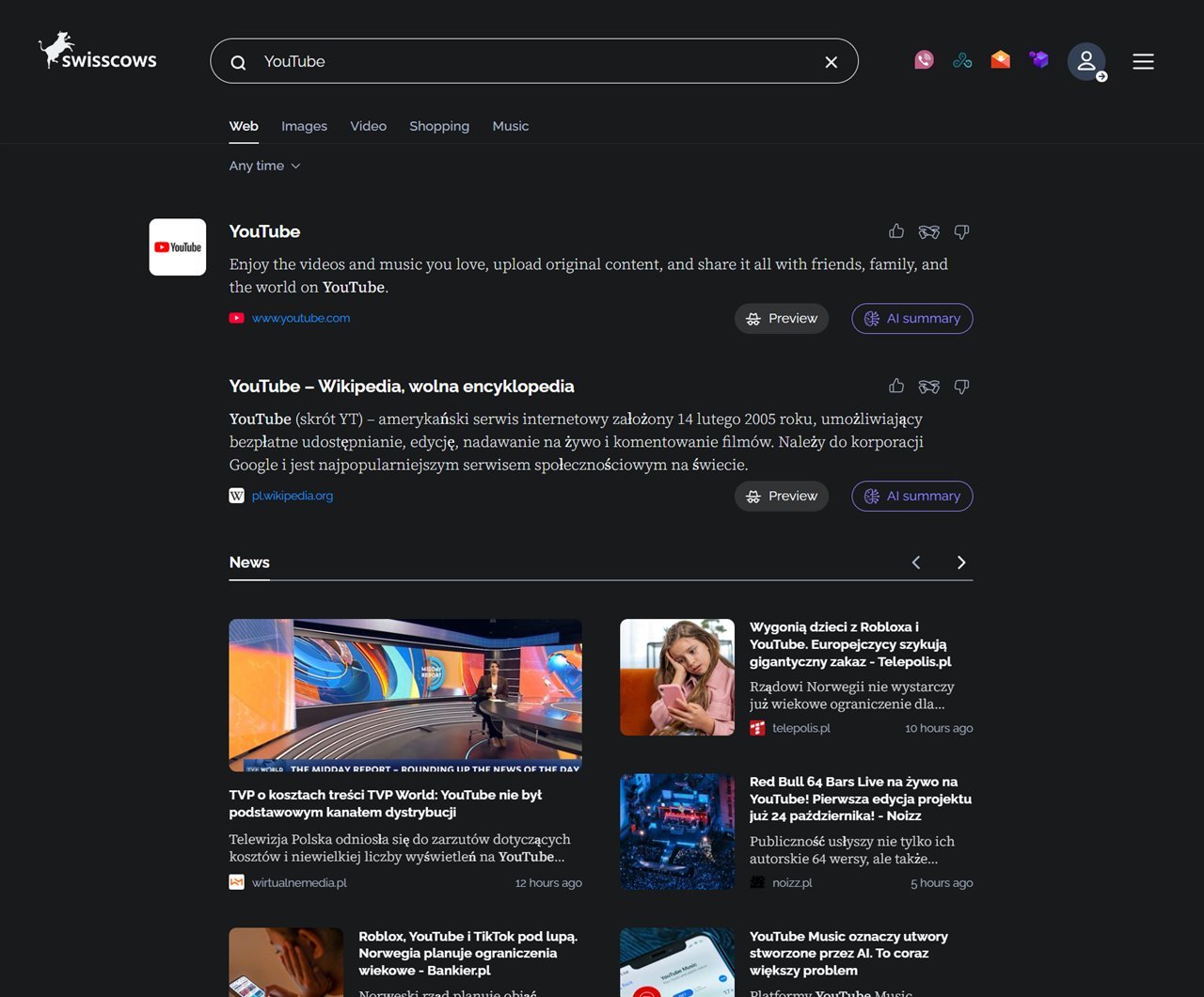Switch to the Images tab
The height and width of the screenshot is (997, 1204).
click(304, 126)
